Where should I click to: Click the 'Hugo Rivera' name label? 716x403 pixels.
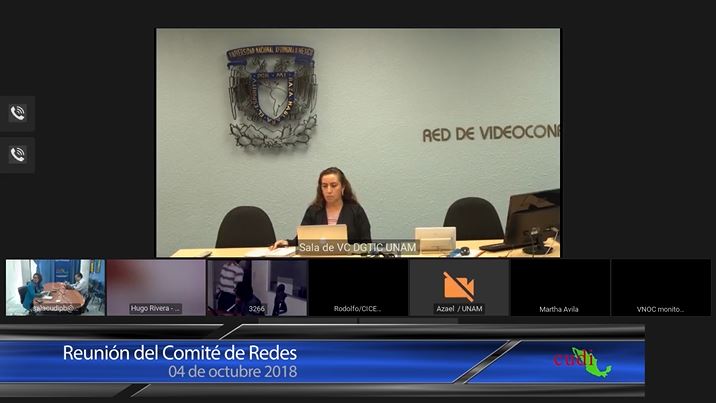[156, 309]
